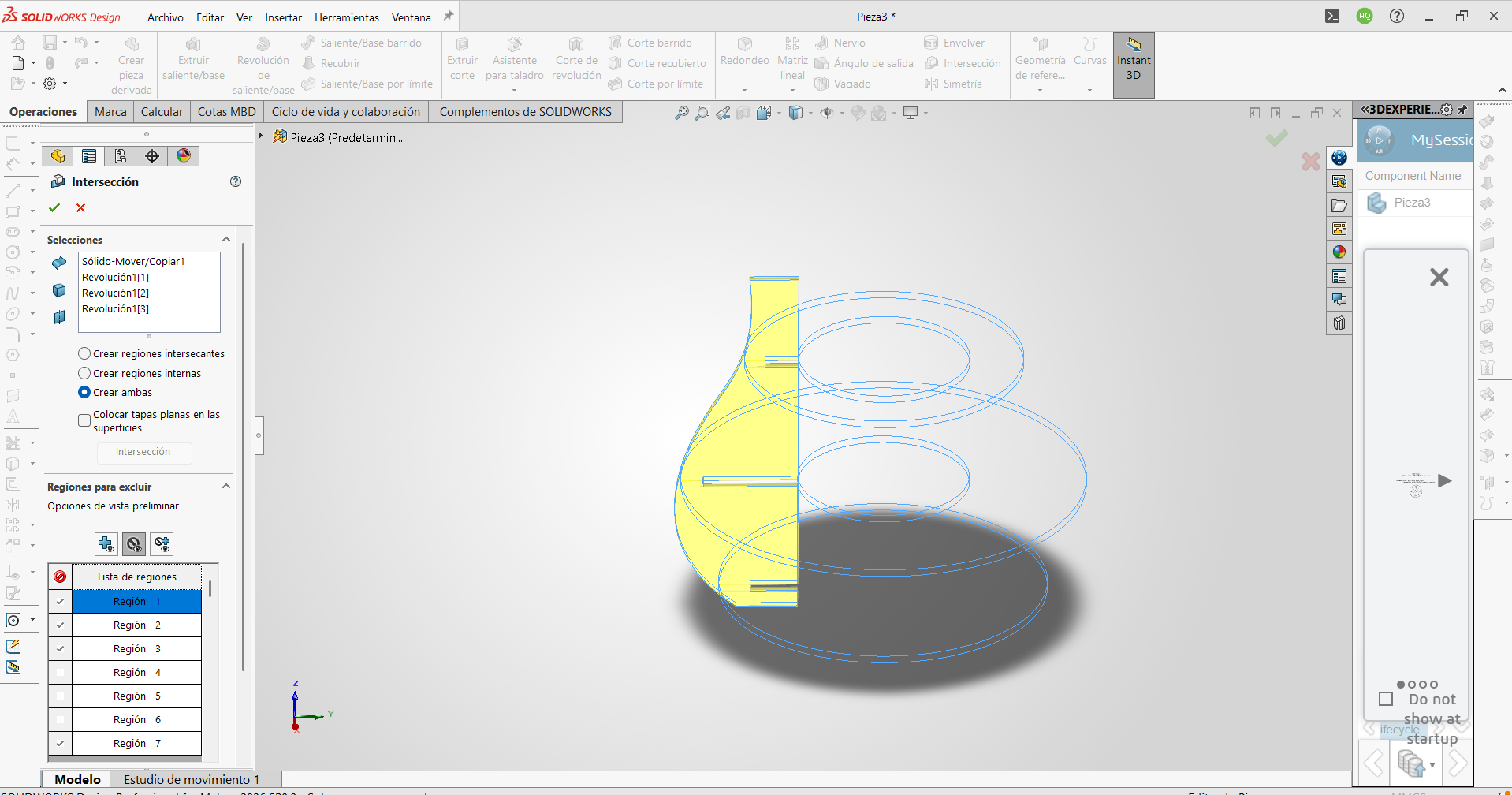This screenshot has height=795, width=1512.
Task: Activate the Zoom to Area tool
Action: (702, 113)
